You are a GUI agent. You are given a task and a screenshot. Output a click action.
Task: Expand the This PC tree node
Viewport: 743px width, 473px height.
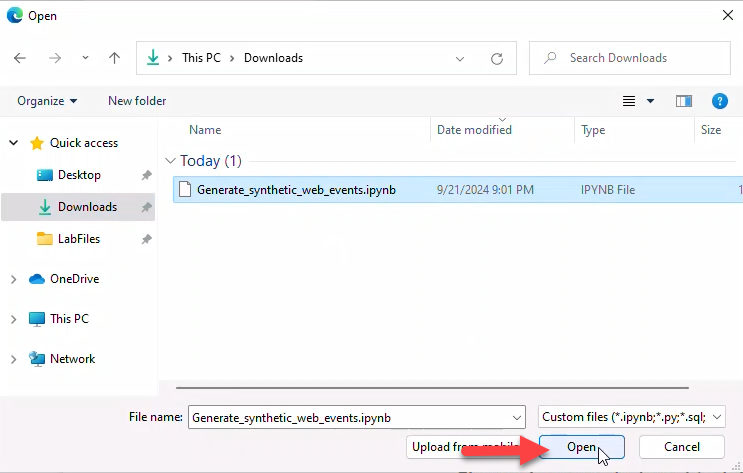tap(13, 319)
